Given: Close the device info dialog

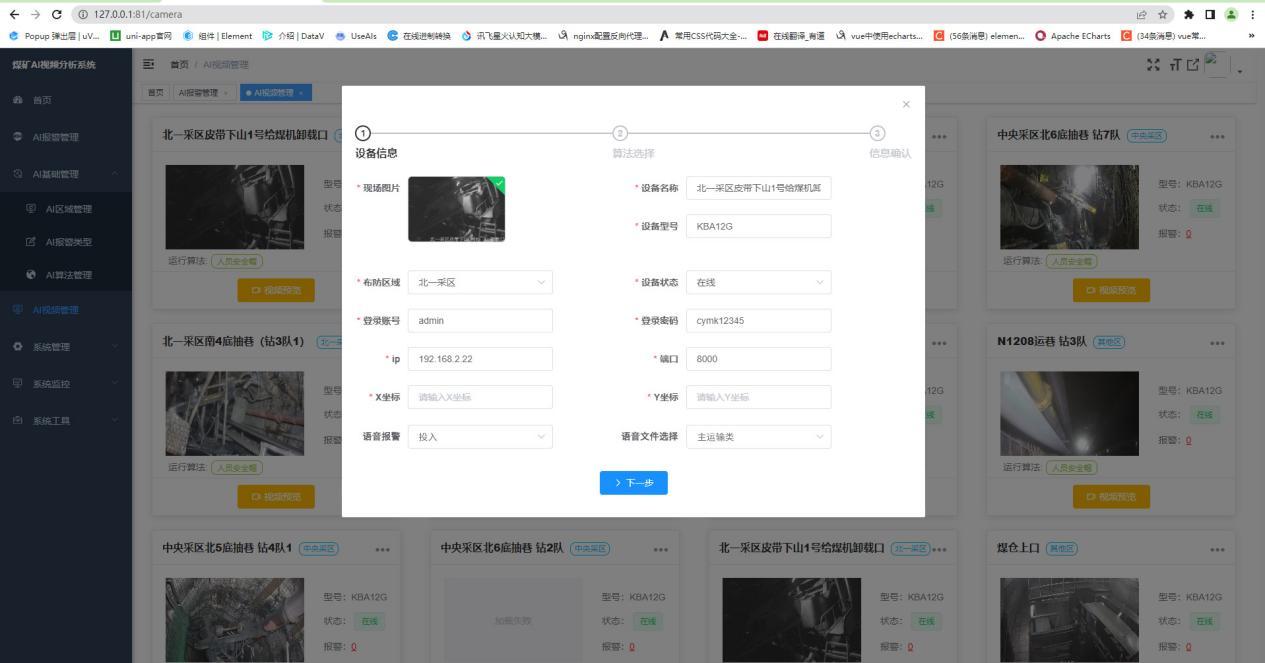Looking at the screenshot, I should click(x=906, y=104).
